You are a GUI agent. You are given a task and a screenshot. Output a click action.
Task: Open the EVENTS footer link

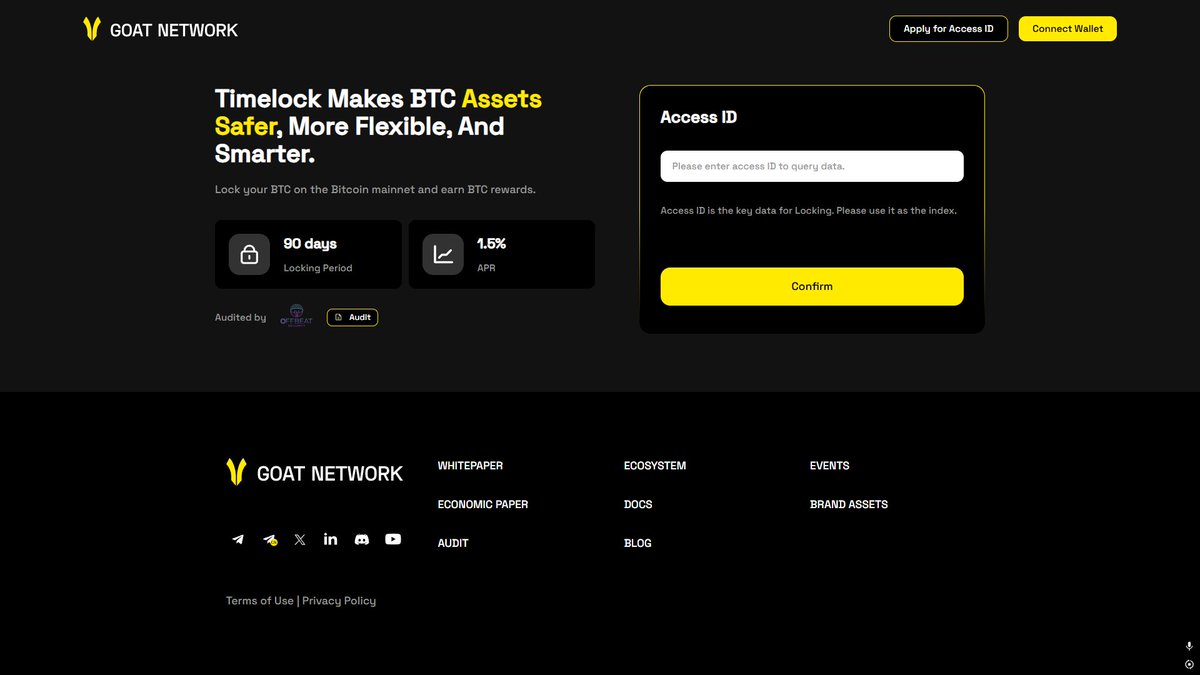(829, 466)
